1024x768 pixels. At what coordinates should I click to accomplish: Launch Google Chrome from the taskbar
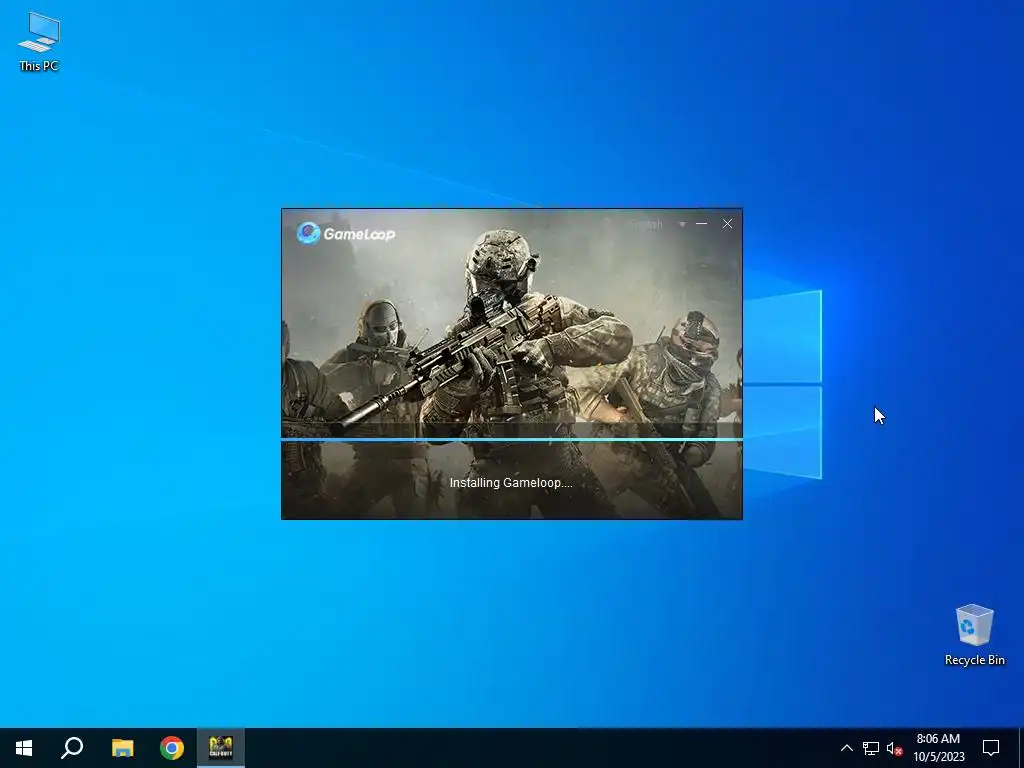coord(172,748)
